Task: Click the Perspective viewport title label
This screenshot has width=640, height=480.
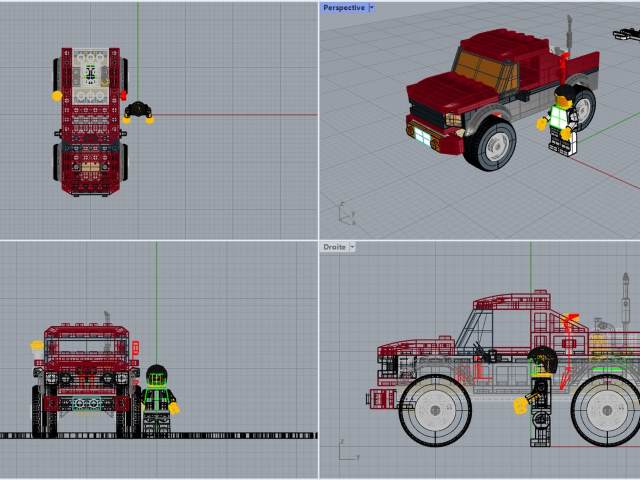Action: (x=344, y=8)
